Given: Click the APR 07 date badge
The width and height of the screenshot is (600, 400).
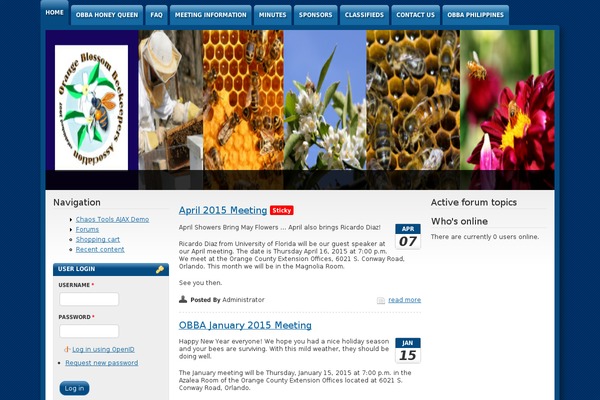Looking at the screenshot, I should coord(408,237).
